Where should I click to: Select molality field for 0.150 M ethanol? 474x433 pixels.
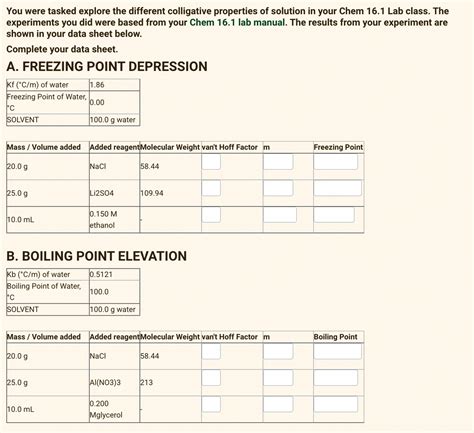(x=280, y=215)
